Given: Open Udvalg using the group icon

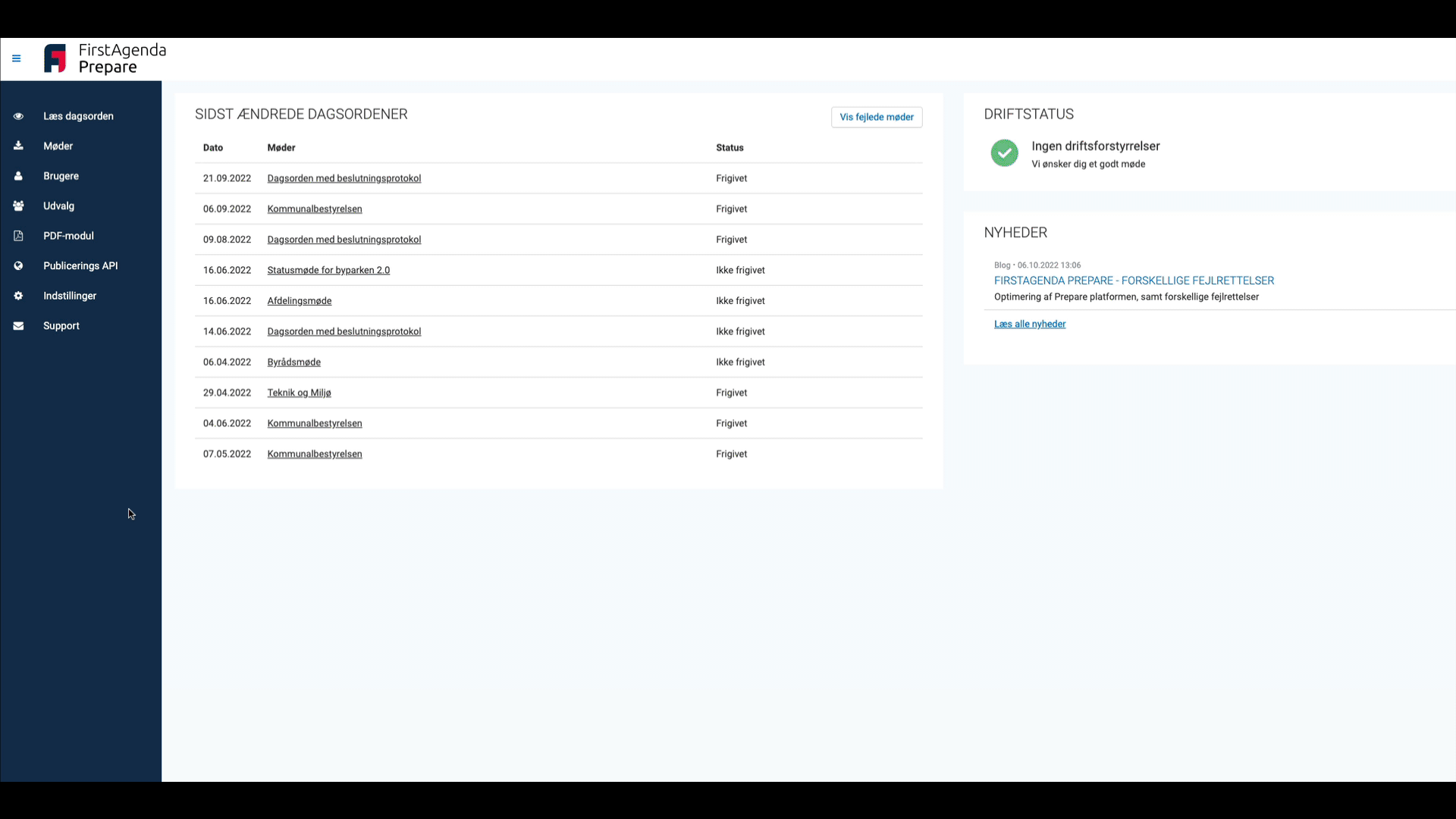Looking at the screenshot, I should click(x=17, y=206).
